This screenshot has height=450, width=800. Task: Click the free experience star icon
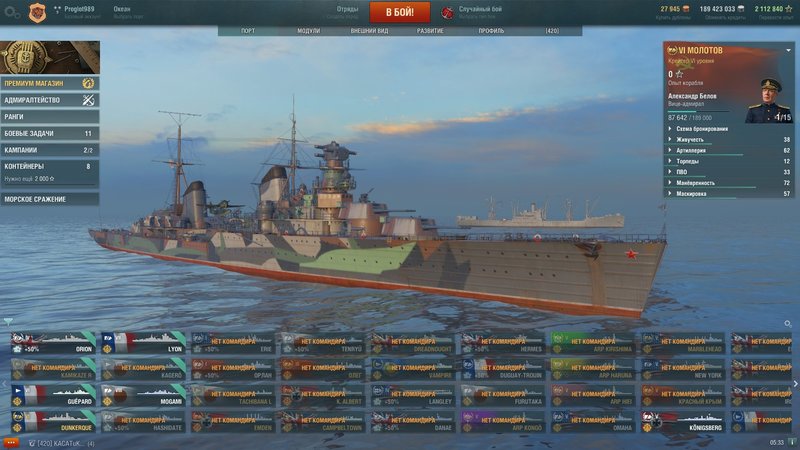[x=789, y=9]
